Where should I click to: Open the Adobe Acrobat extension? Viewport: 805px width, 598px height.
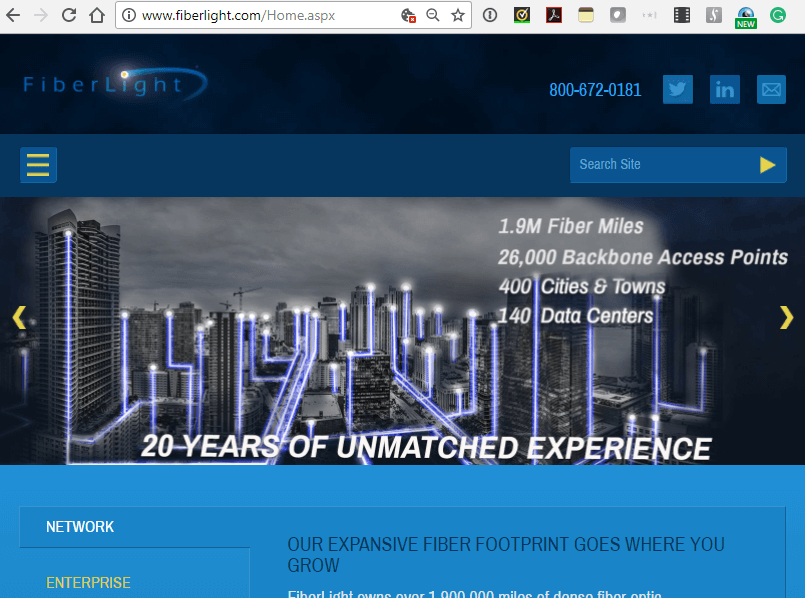pos(553,15)
